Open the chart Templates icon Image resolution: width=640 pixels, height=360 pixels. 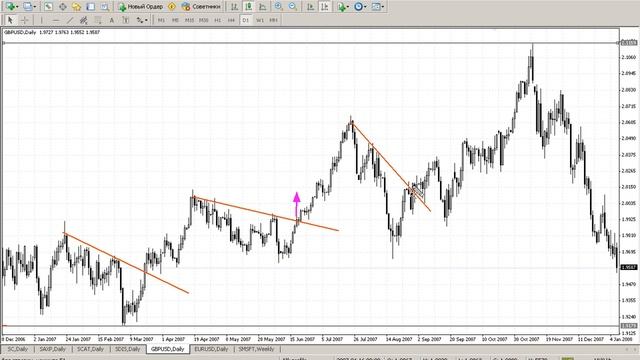(376, 7)
